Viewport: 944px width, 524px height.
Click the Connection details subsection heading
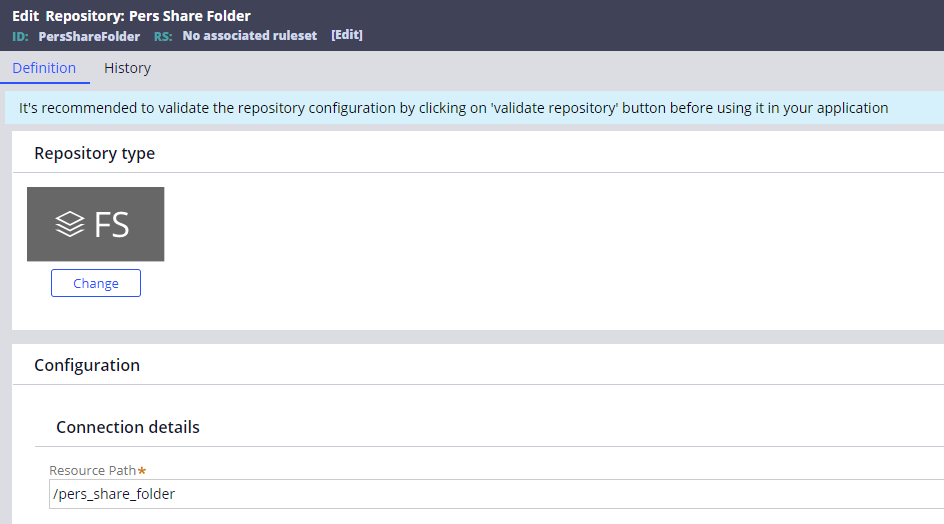128,427
